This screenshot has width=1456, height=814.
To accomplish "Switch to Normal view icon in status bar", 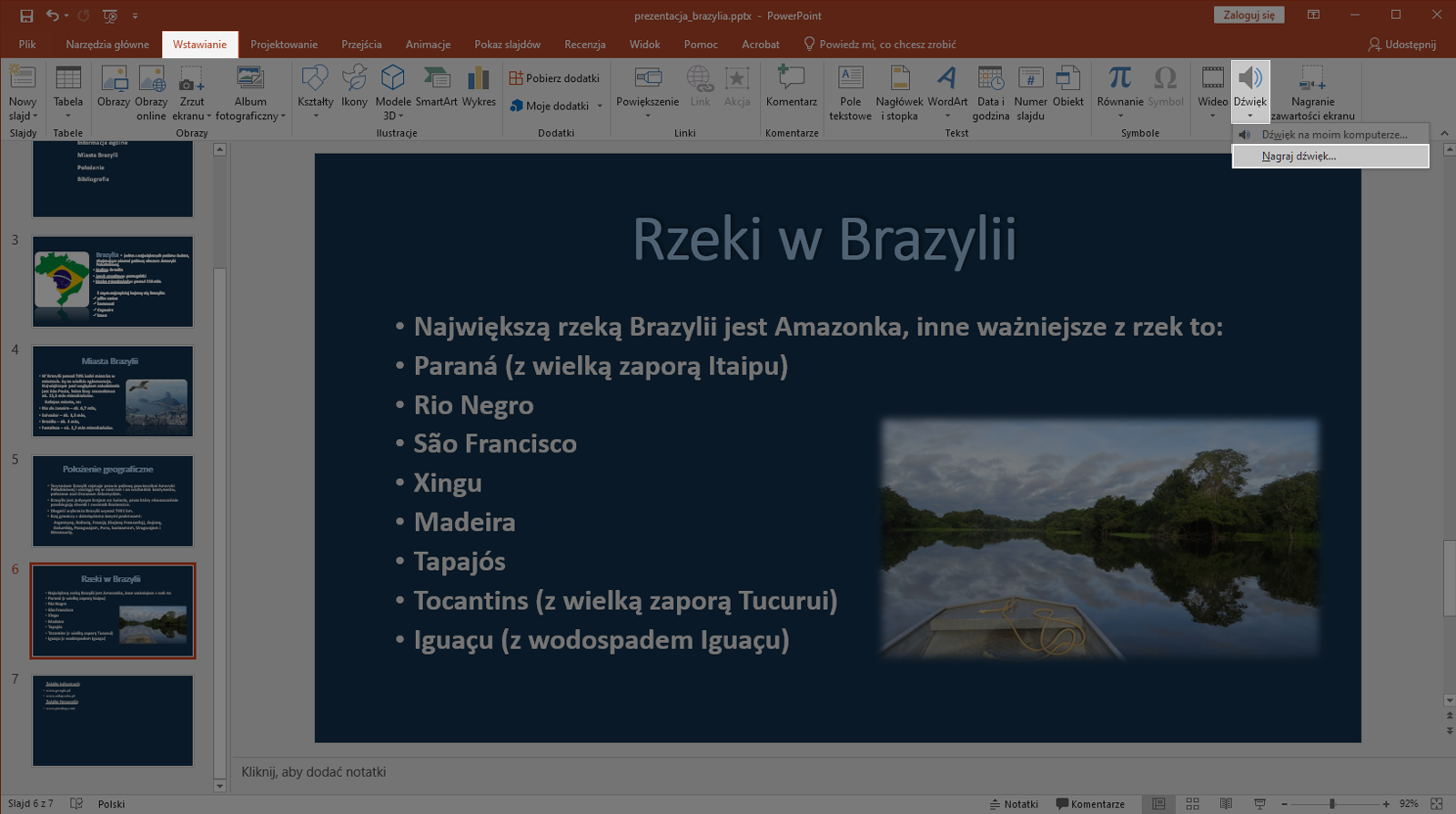I will (x=1158, y=804).
